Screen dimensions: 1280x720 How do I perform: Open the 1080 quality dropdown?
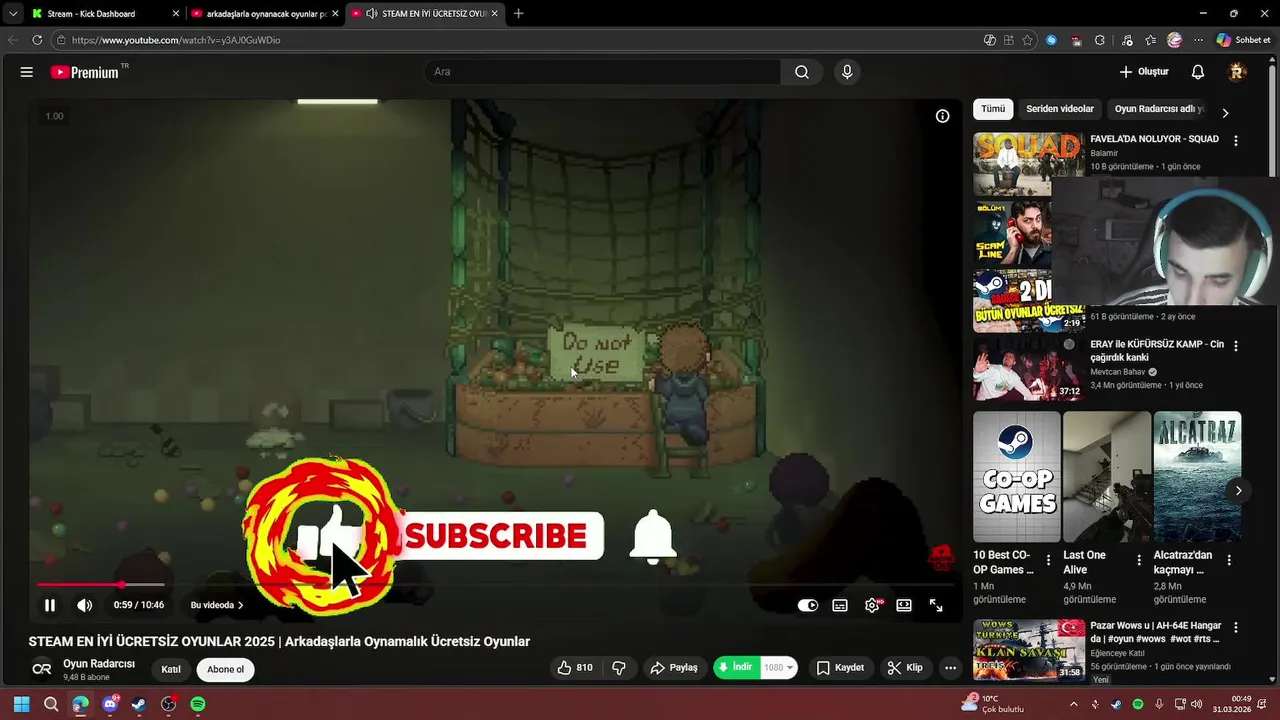click(779, 668)
